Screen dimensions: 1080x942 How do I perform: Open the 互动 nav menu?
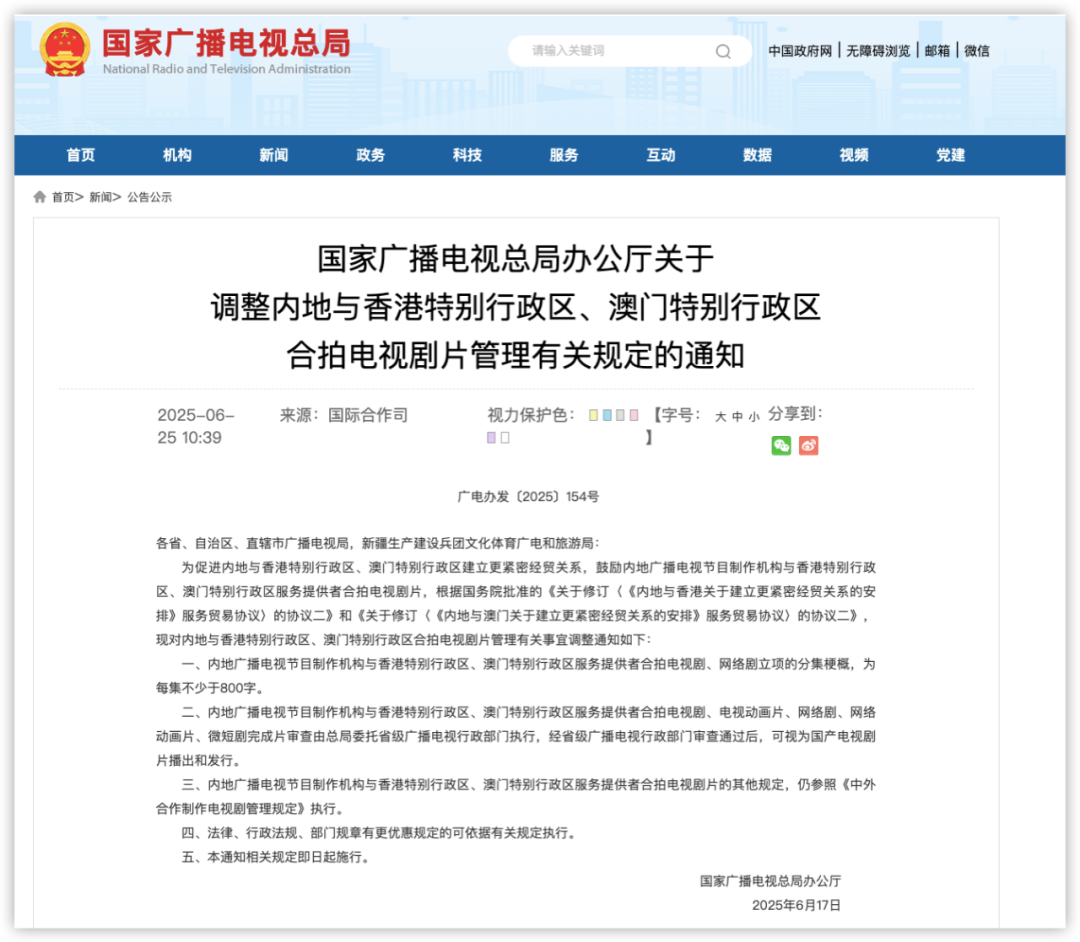[x=661, y=155]
